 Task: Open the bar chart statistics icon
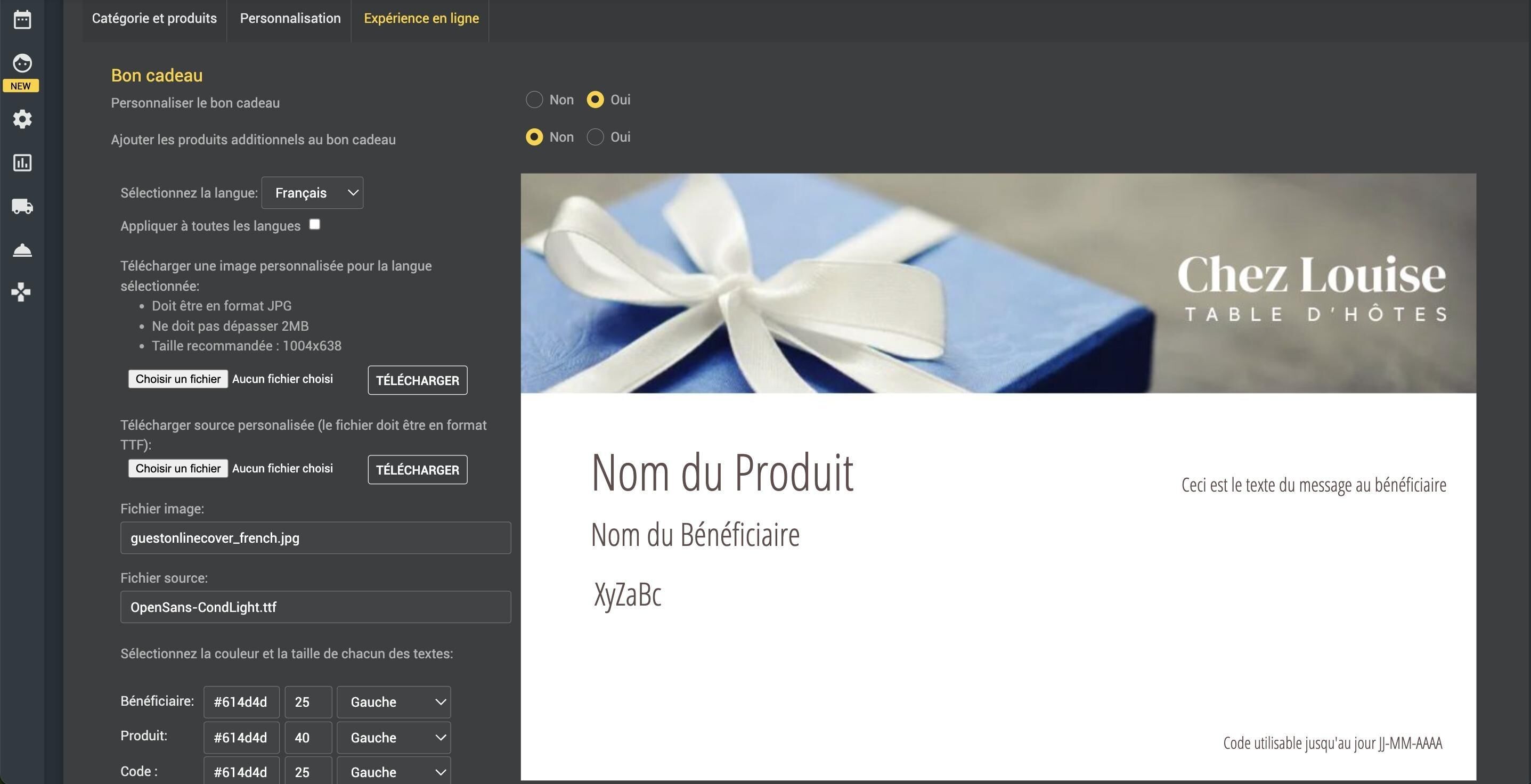tap(22, 163)
